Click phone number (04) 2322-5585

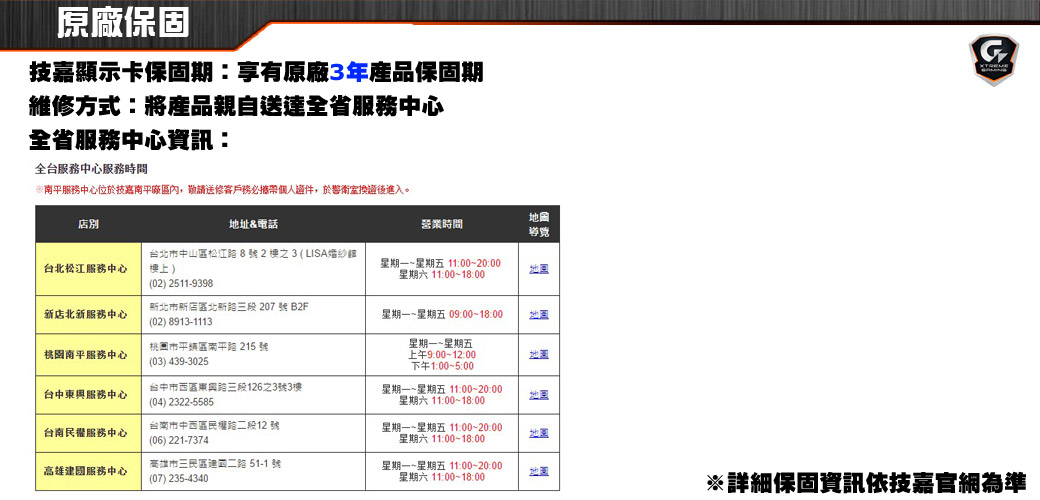point(182,402)
